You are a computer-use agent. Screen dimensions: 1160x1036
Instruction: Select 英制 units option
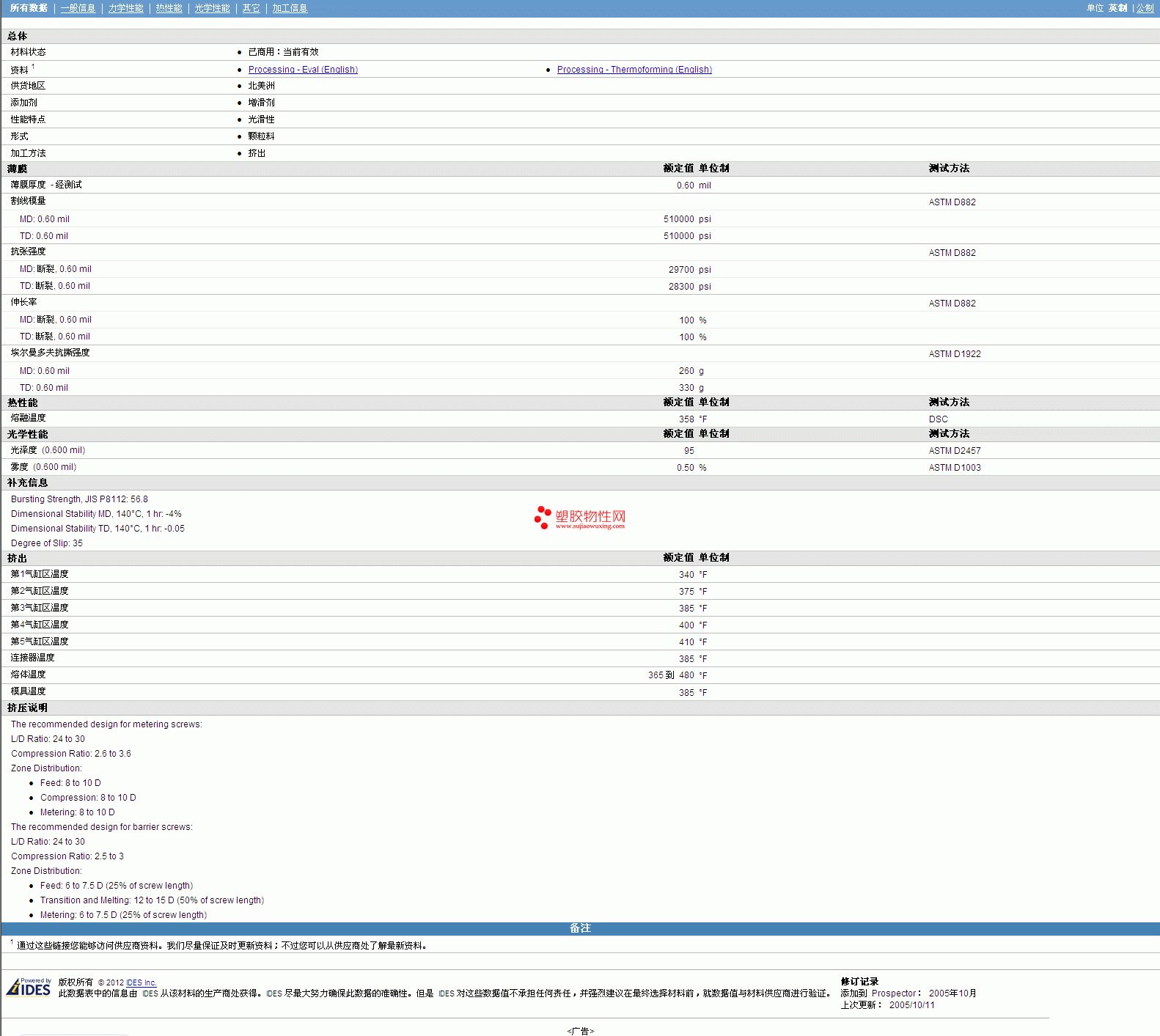point(1117,8)
